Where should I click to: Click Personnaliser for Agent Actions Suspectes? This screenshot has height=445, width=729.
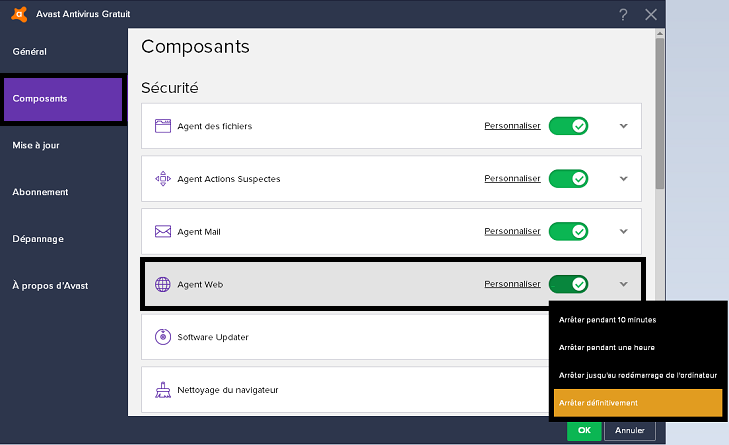pos(512,178)
